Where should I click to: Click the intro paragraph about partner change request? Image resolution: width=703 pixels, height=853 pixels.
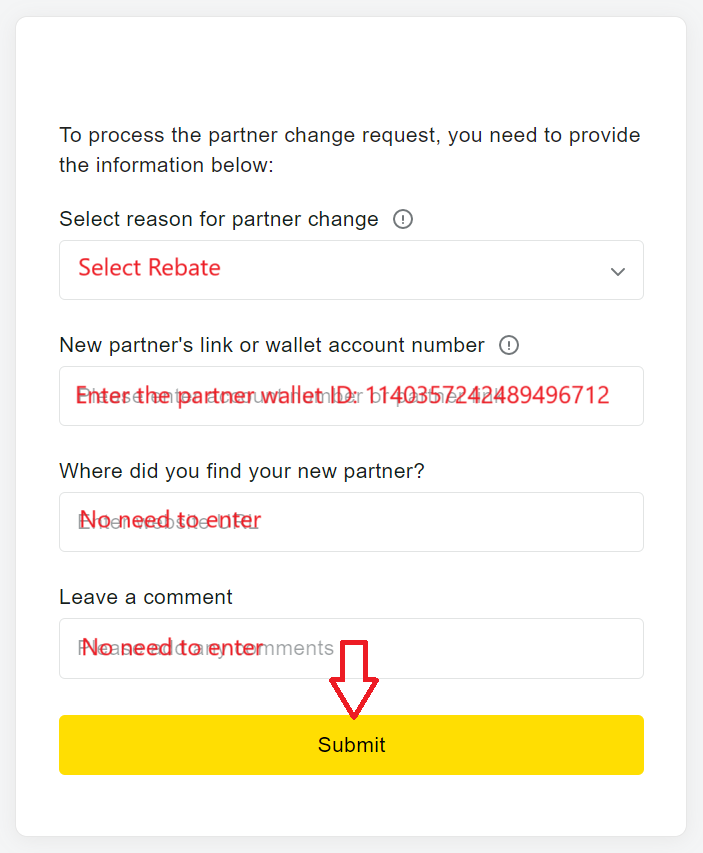pyautogui.click(x=349, y=150)
